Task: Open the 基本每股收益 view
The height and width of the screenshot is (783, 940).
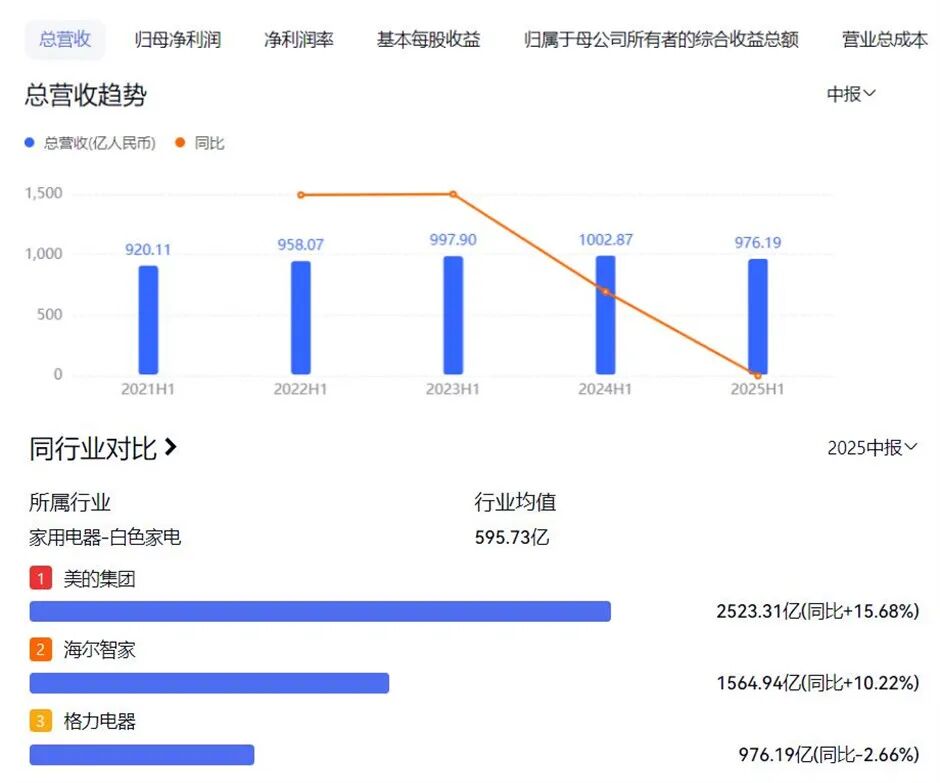Action: point(428,38)
